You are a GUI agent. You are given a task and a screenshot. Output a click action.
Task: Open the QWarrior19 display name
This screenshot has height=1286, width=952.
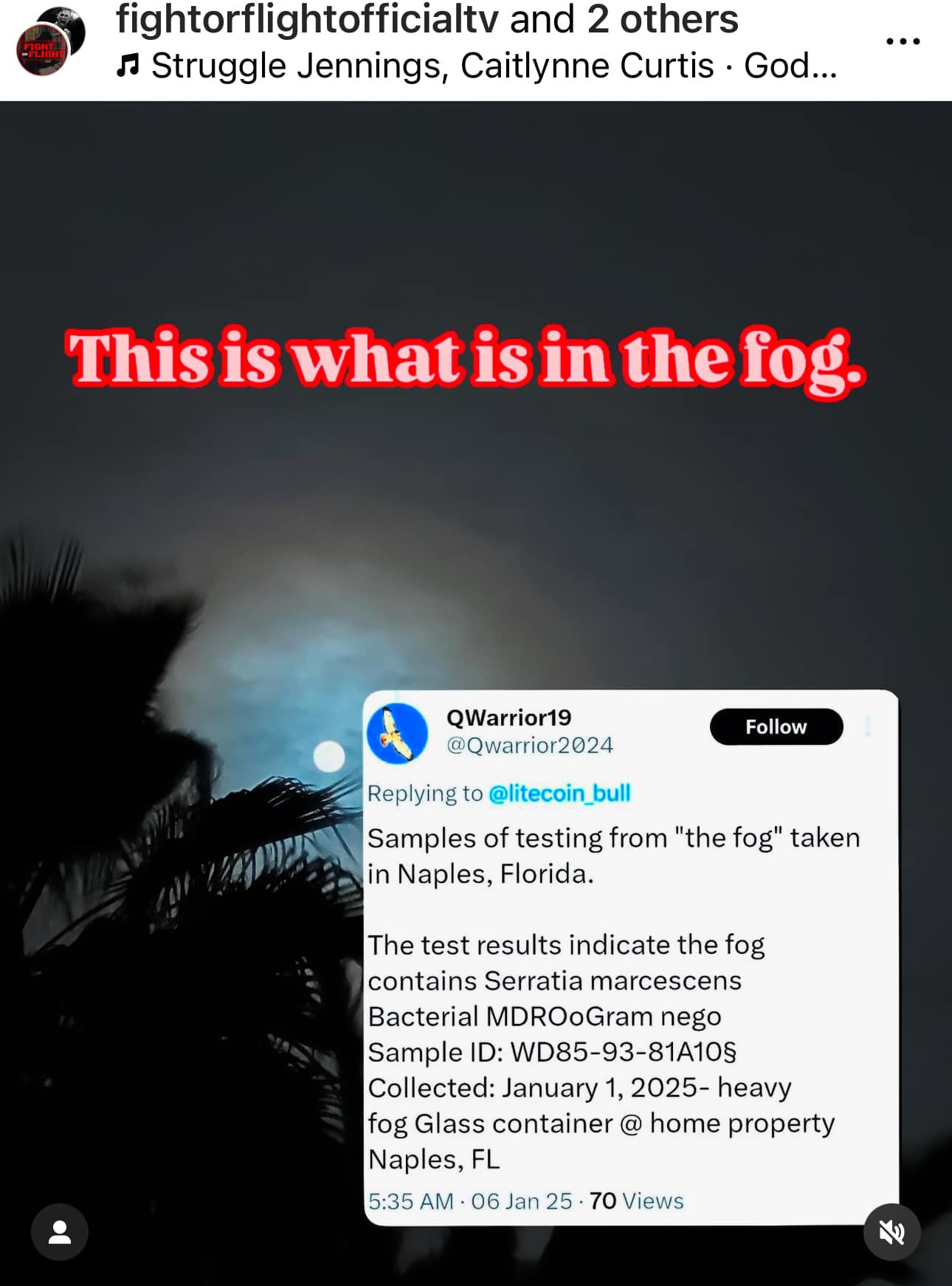(x=508, y=718)
